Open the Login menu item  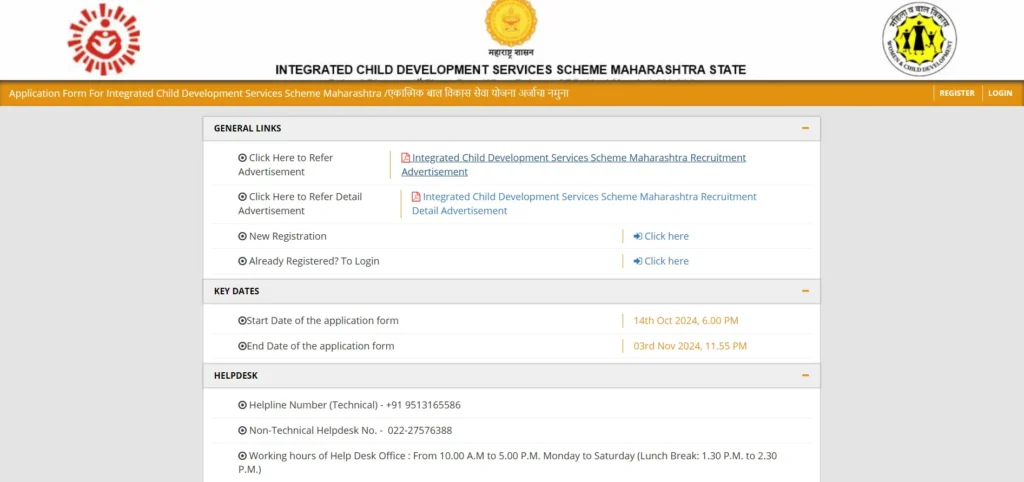pyautogui.click(x=1000, y=93)
